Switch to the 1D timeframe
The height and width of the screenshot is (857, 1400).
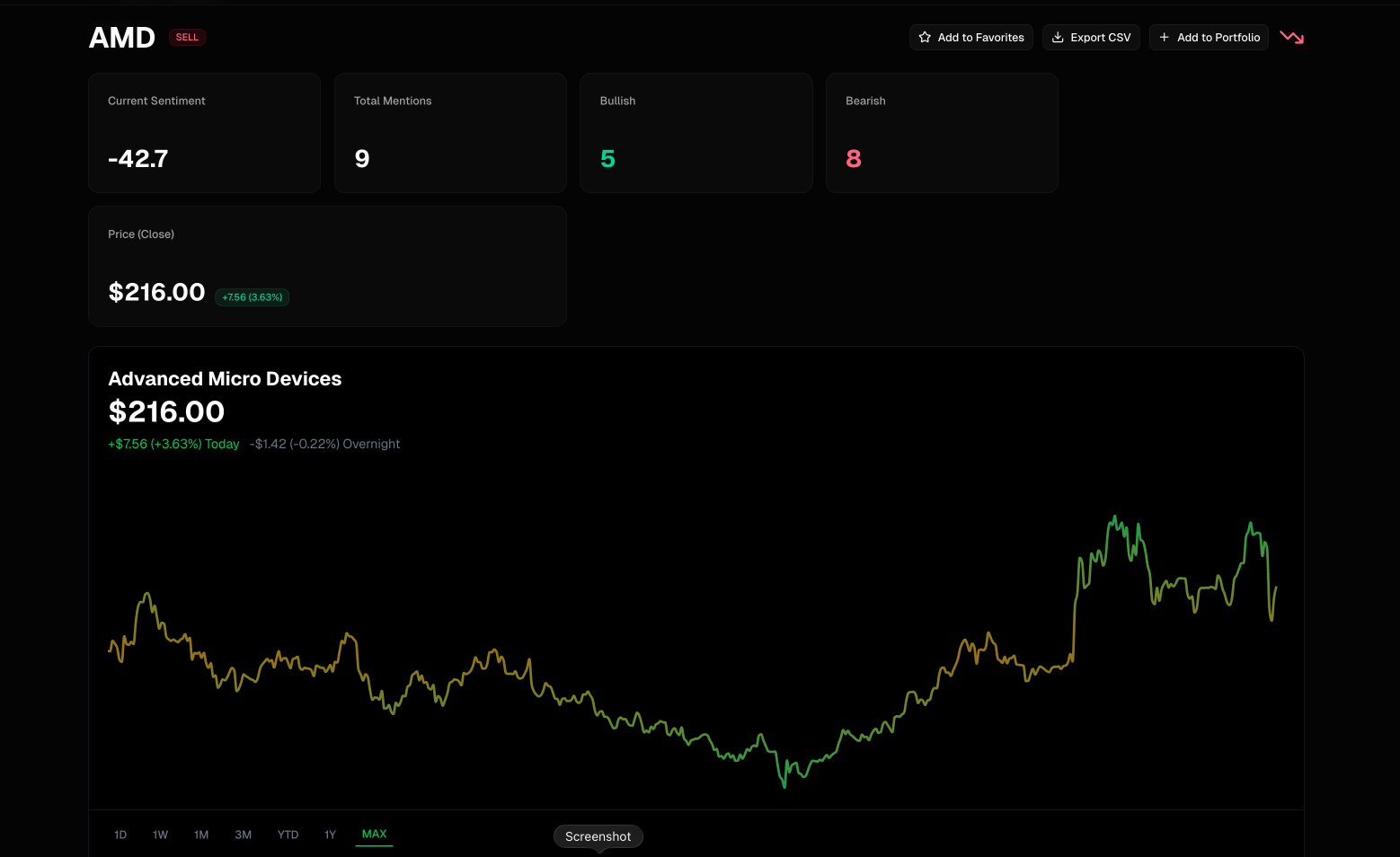coord(120,835)
